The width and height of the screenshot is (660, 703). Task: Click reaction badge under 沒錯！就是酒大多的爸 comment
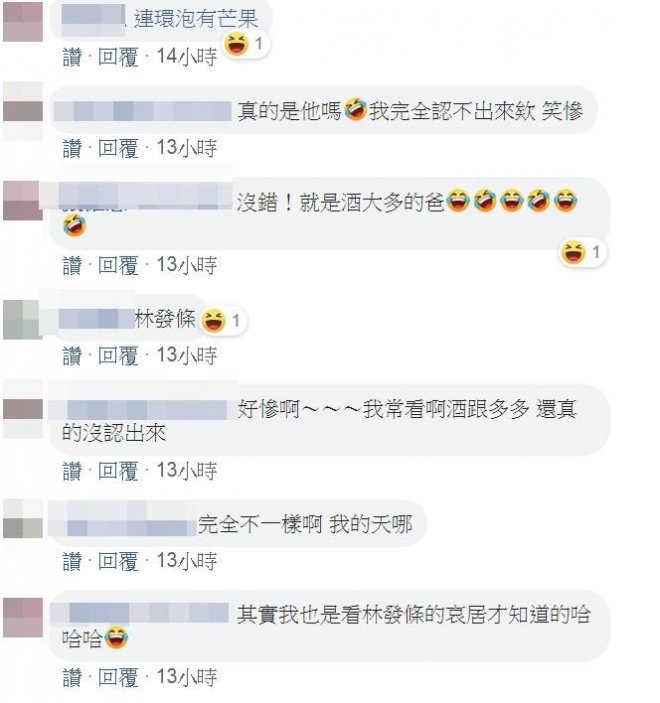pos(583,252)
